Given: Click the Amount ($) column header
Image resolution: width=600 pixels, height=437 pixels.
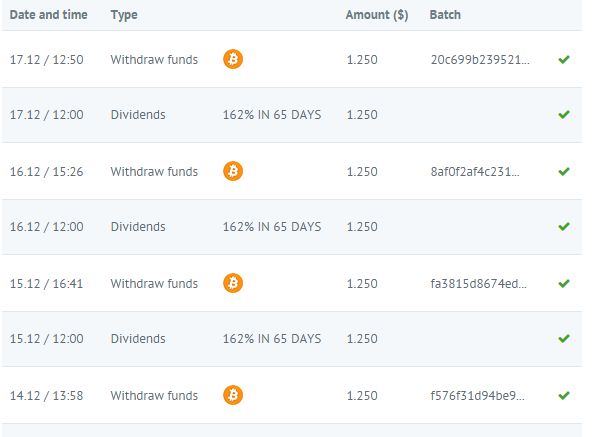Looking at the screenshot, I should coord(377,15).
